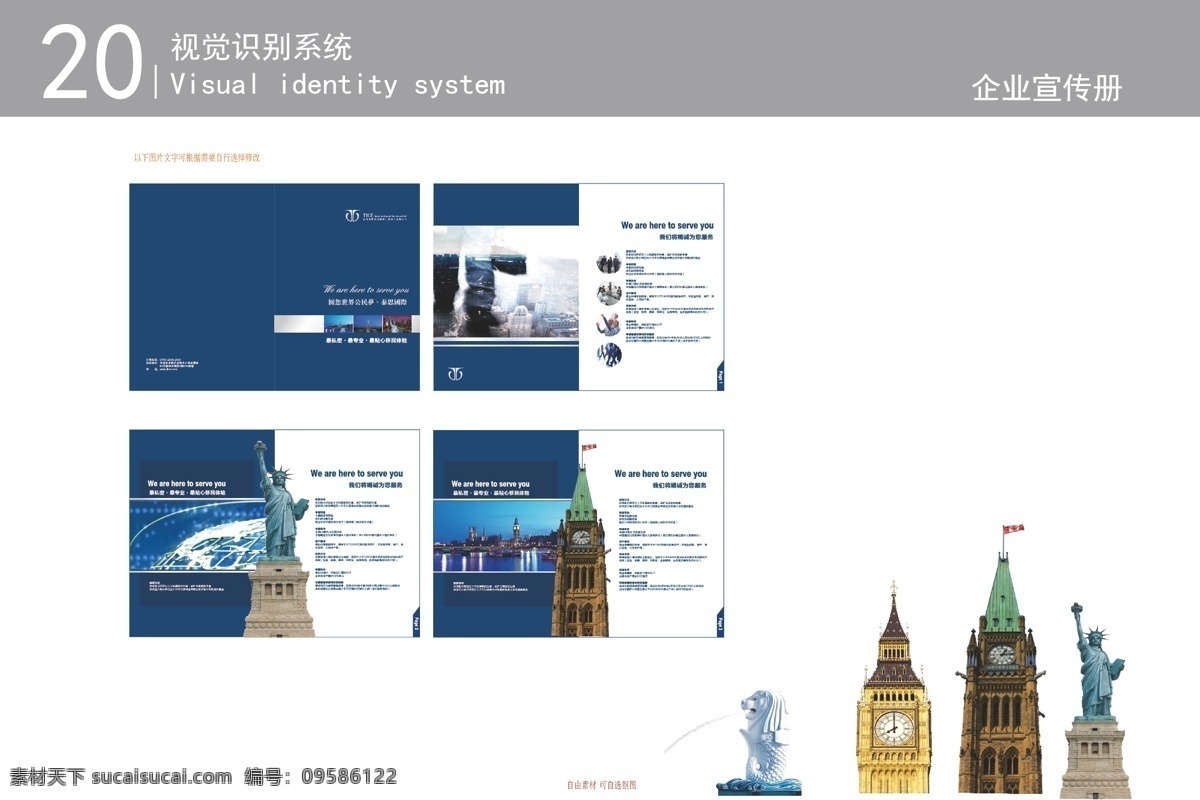Open the brochure spread featuring the globe graphic

click(274, 534)
